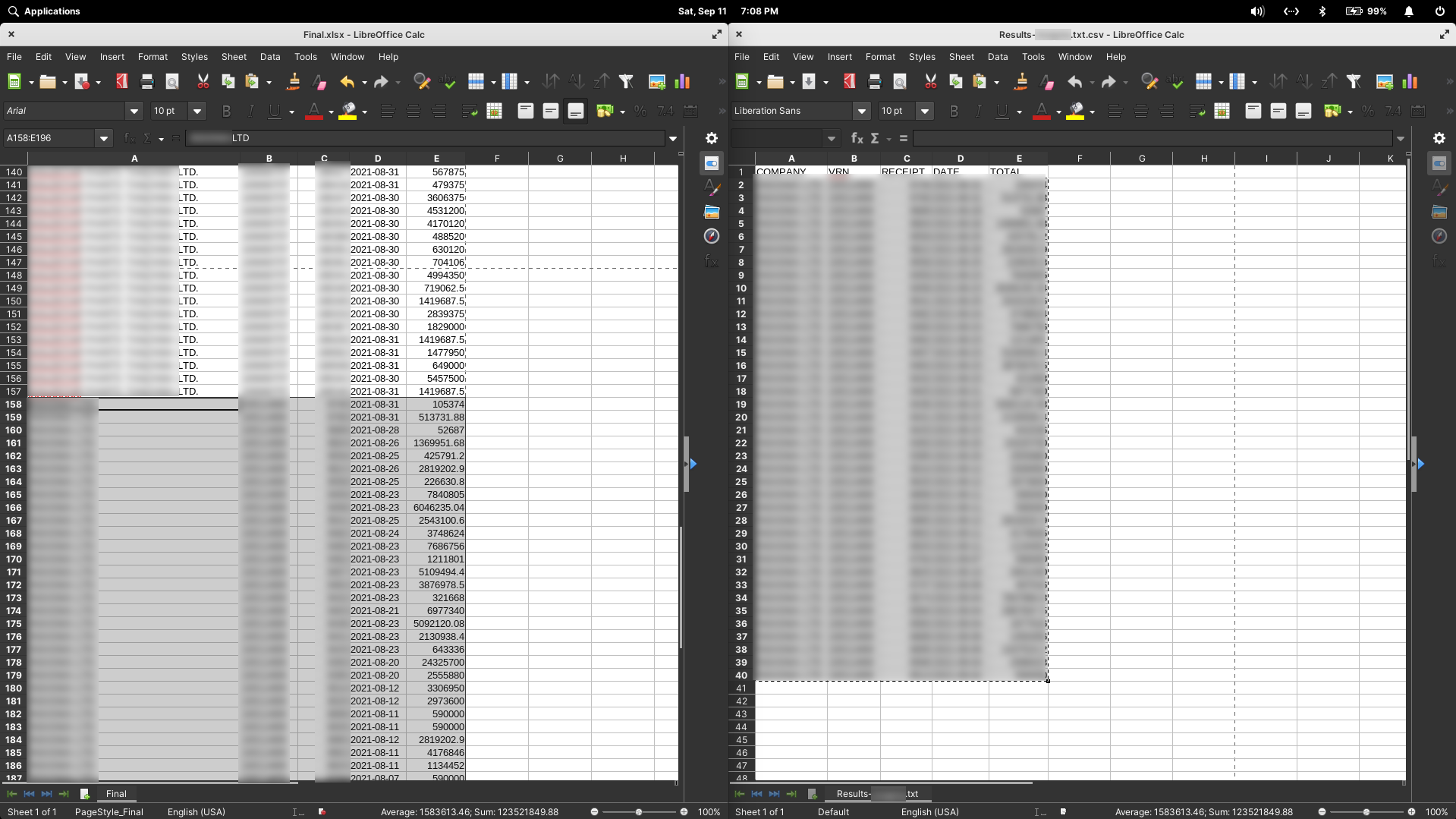1456x819 pixels.
Task: Open Find & Replace in Final.xlsx toolbar
Action: tap(422, 82)
